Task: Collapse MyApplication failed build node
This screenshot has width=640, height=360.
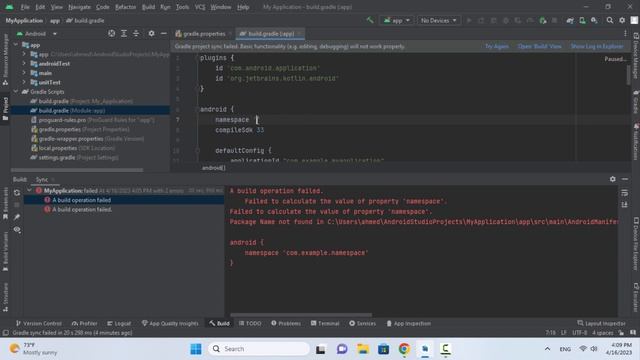Action: (x=29, y=190)
